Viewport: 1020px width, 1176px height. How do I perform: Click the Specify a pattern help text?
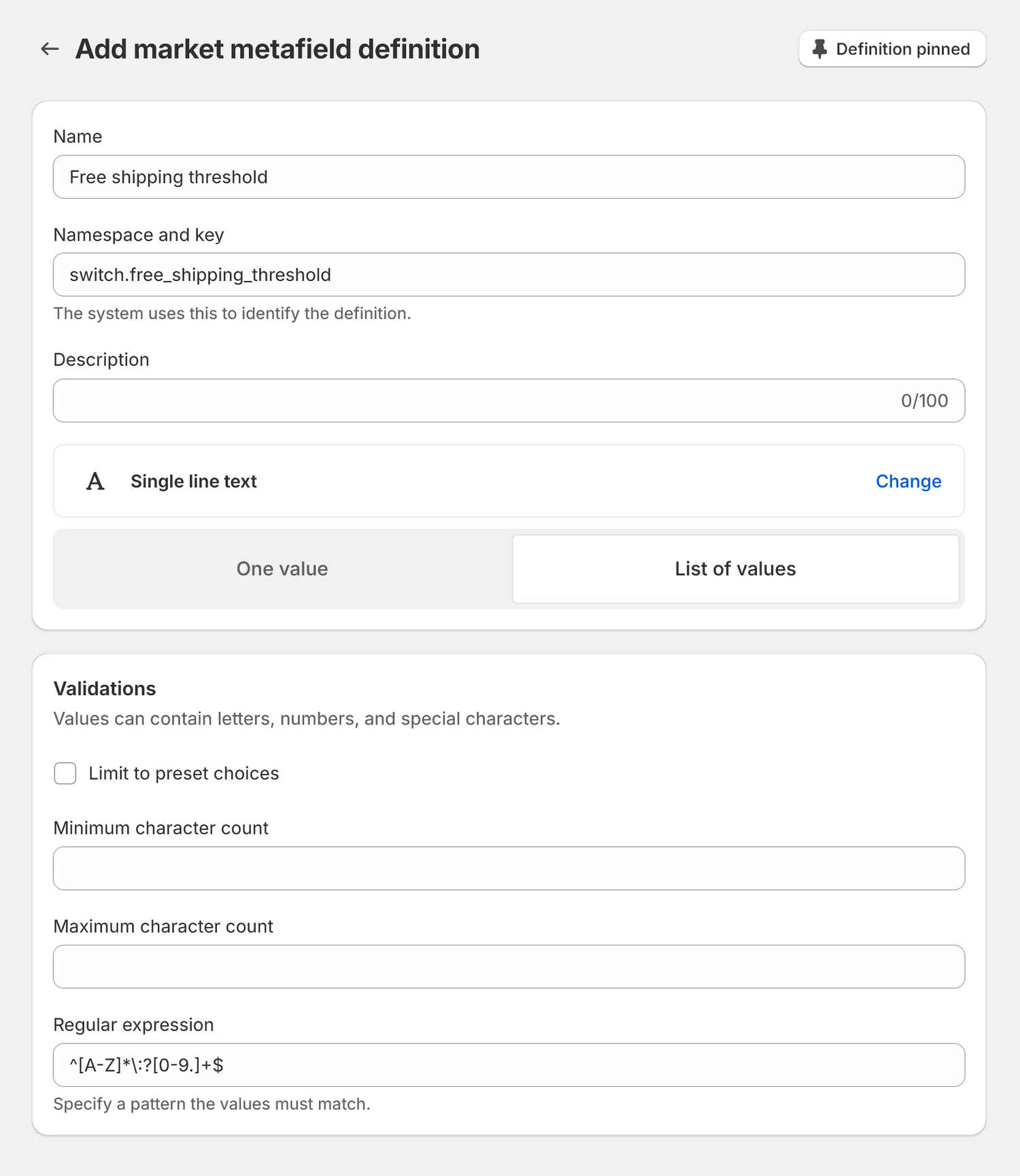pos(211,1104)
